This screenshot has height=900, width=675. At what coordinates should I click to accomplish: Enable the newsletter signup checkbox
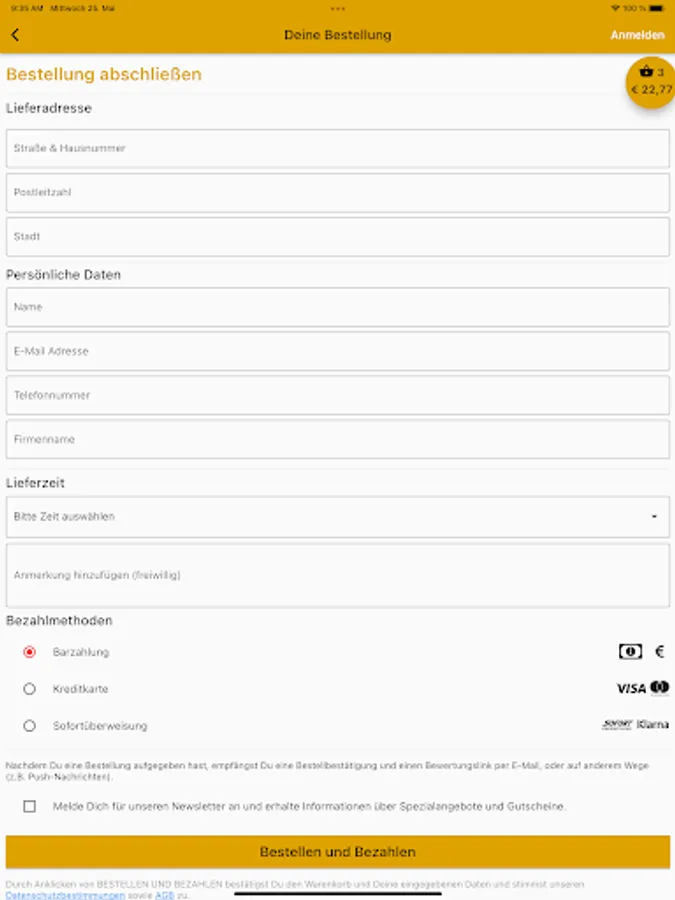(29, 806)
